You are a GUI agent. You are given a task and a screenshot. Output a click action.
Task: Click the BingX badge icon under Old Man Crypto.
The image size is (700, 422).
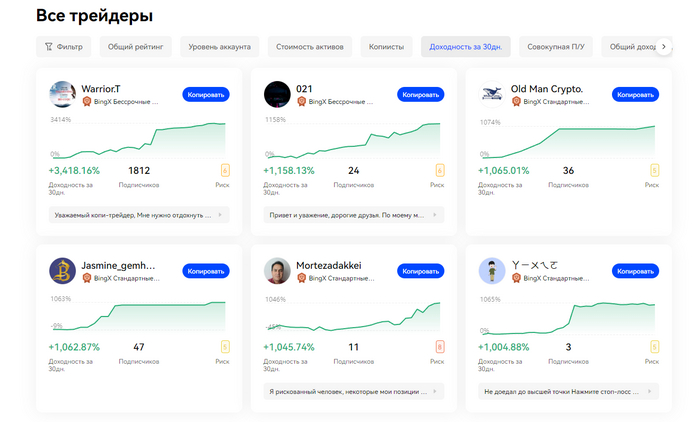pos(516,101)
